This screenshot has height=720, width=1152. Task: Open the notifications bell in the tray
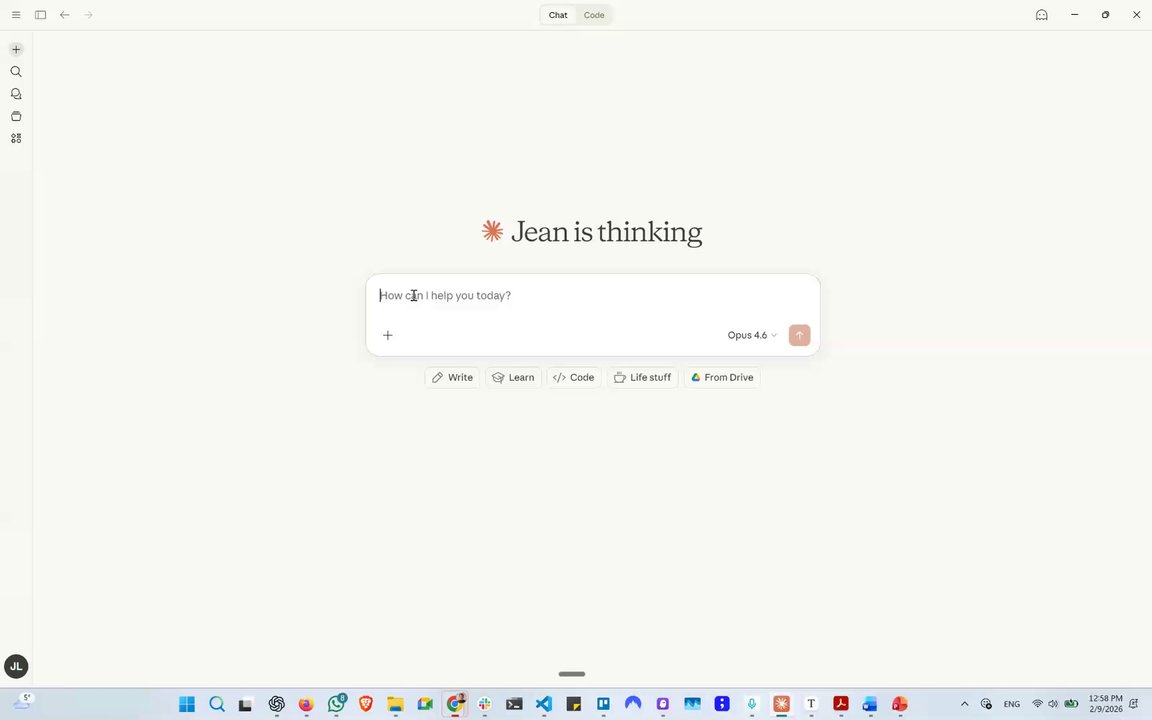1134,704
